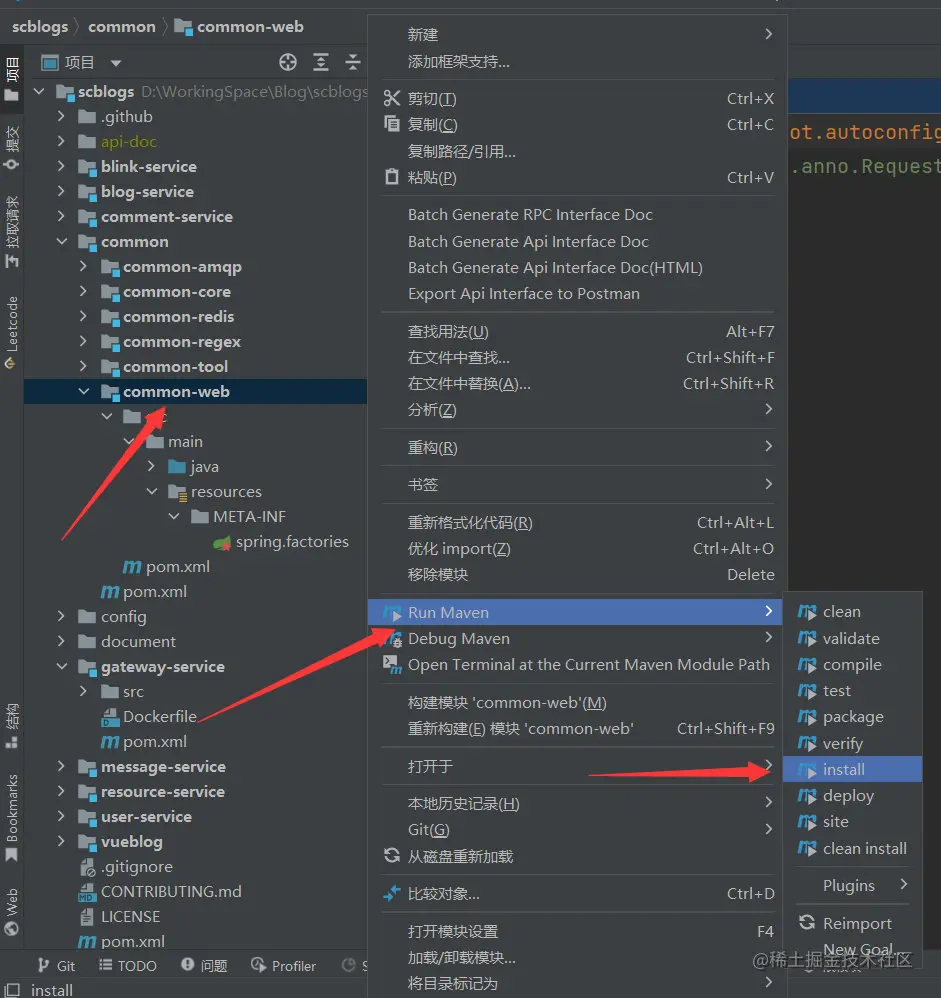Click the Reimport refresh icon in Maven submenu
This screenshot has width=941, height=998.
(807, 922)
